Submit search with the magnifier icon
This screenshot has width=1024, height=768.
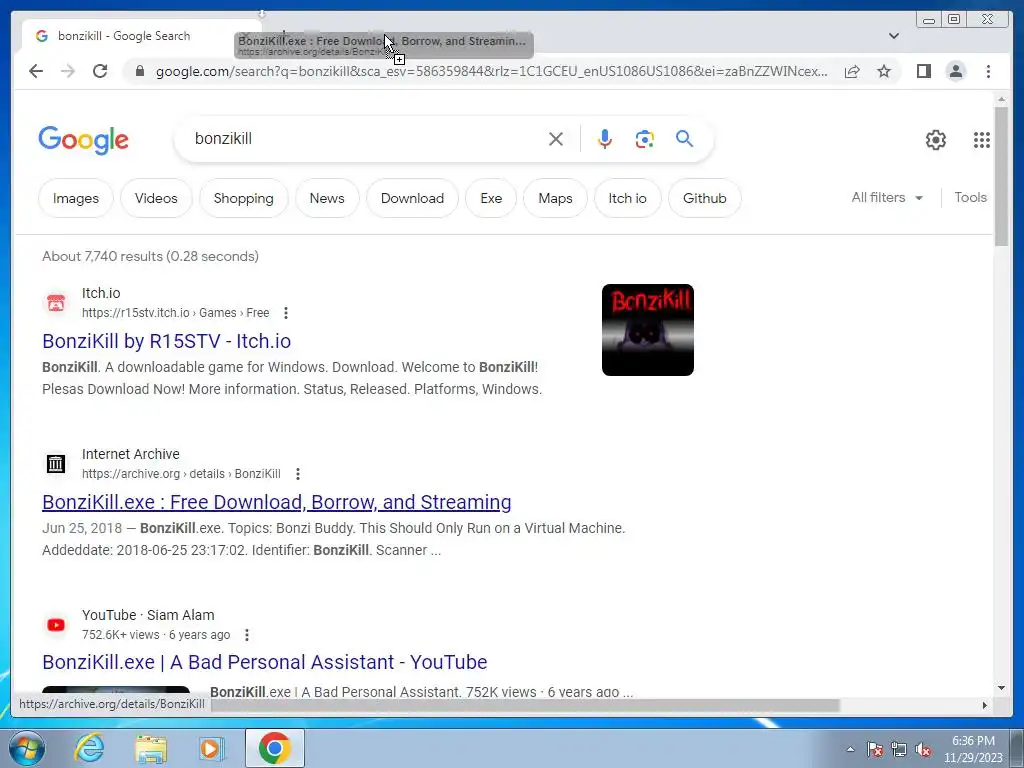pyautogui.click(x=684, y=138)
